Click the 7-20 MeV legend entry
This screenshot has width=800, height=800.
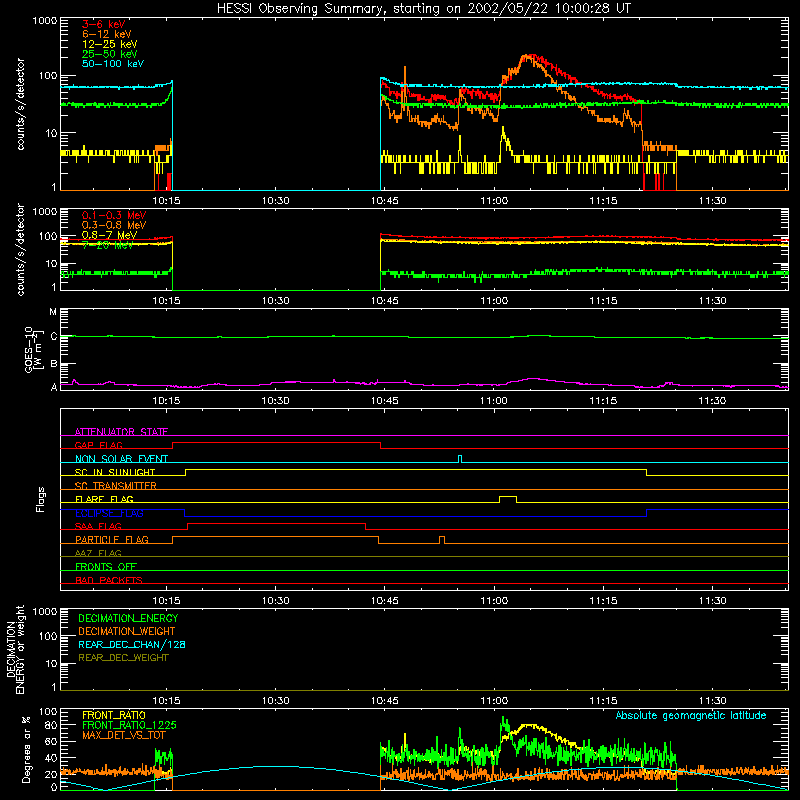tap(107, 245)
